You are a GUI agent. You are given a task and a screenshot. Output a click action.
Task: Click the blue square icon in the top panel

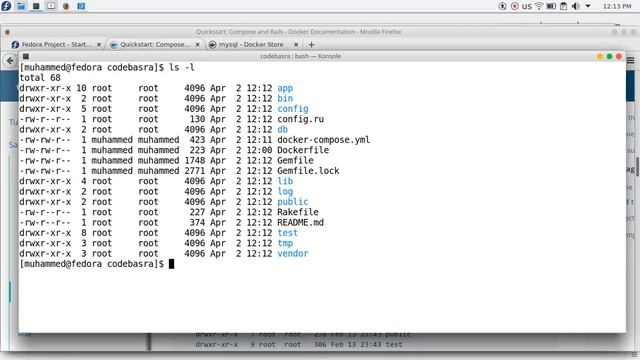(81, 6)
